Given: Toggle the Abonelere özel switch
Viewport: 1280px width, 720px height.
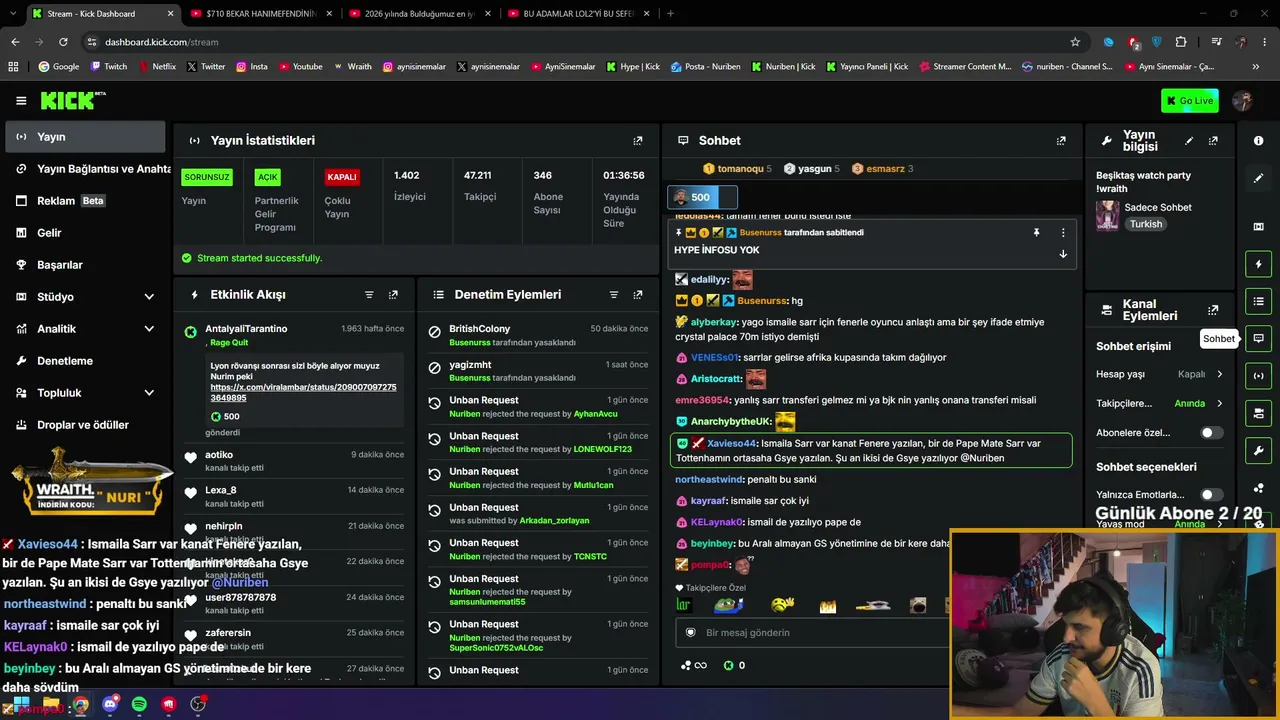Looking at the screenshot, I should point(1211,433).
